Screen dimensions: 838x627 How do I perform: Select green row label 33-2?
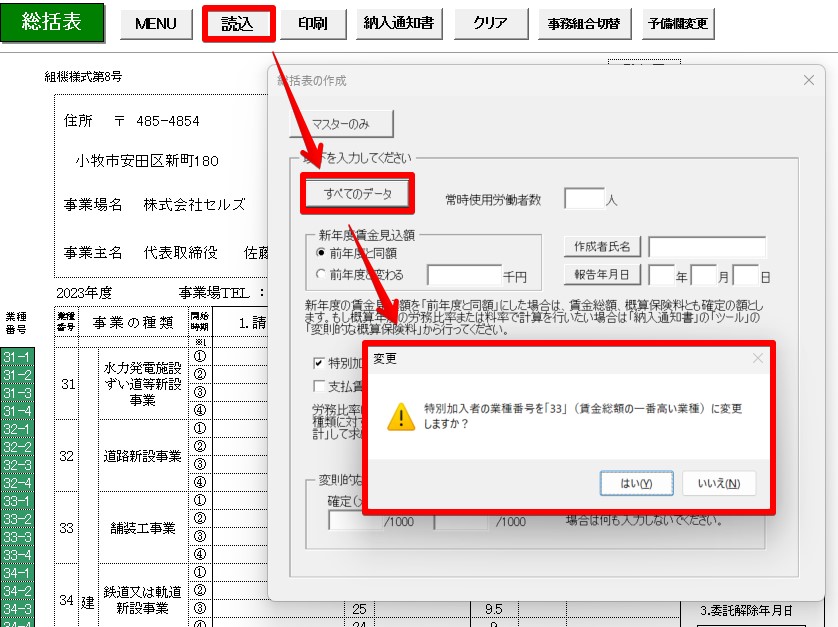click(x=17, y=519)
